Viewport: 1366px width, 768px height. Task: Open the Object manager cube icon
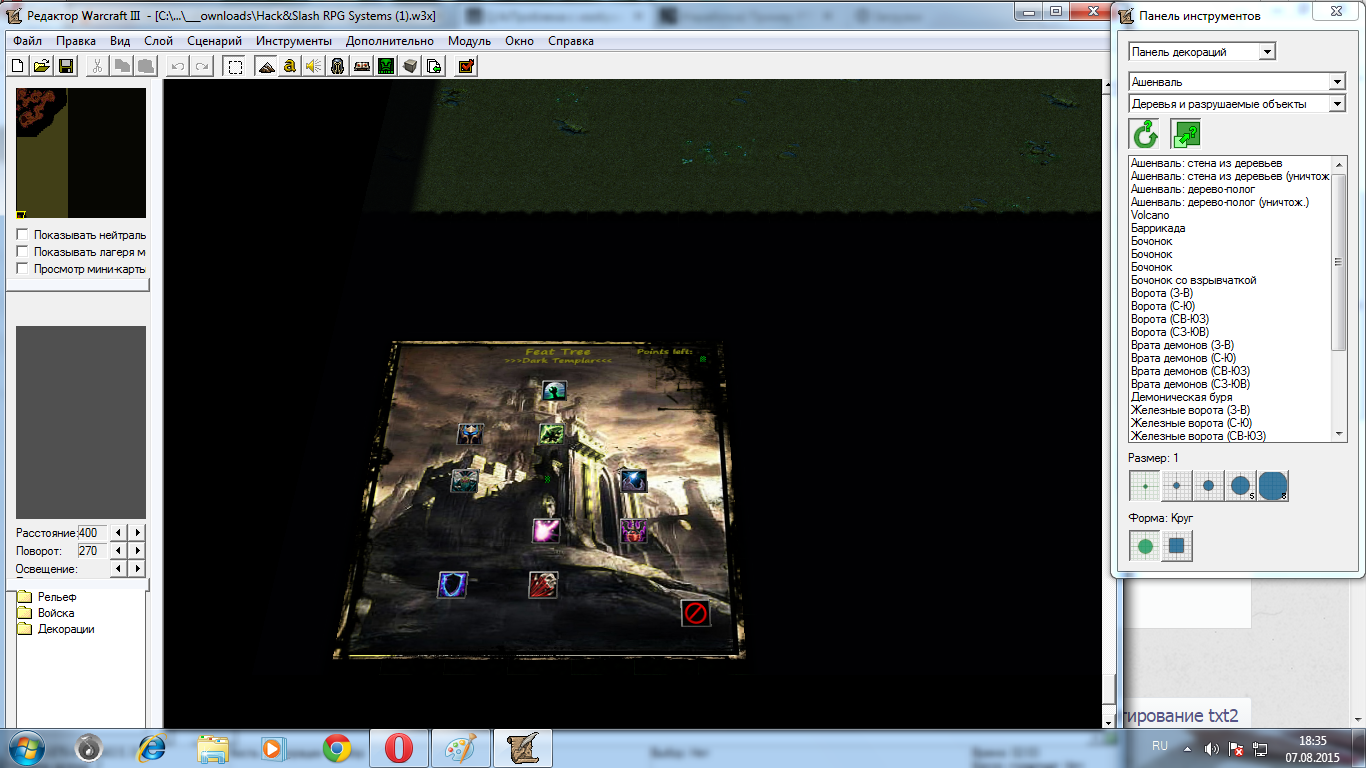coord(409,66)
